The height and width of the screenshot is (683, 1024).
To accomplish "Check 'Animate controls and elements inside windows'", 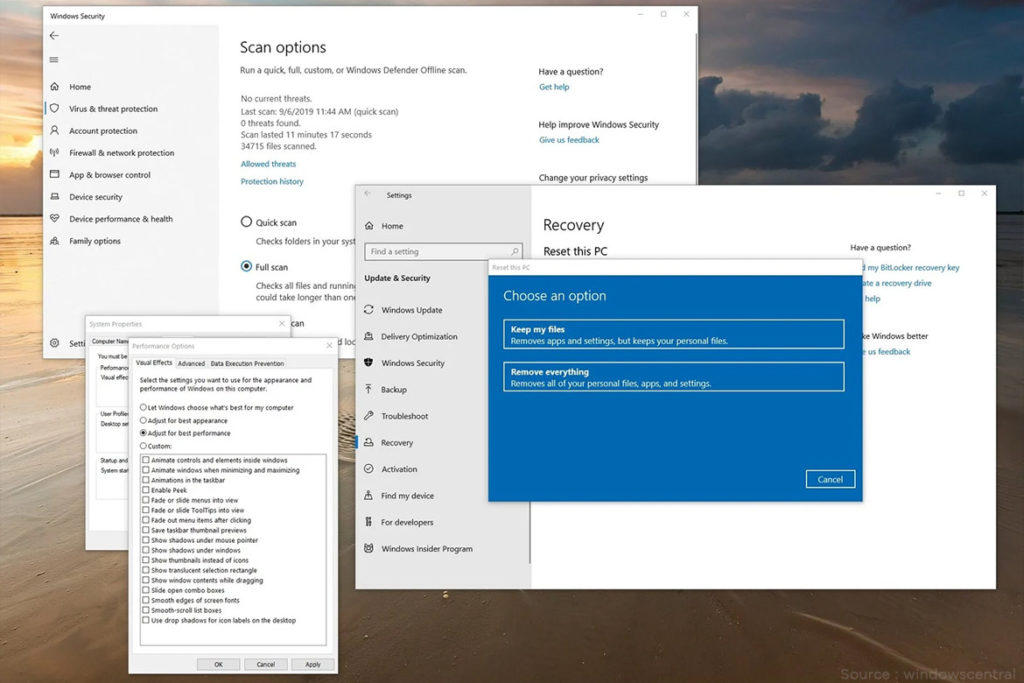I will pos(146,460).
